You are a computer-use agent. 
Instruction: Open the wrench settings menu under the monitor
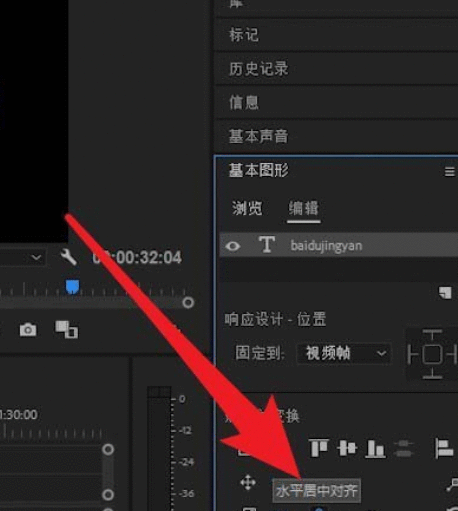click(x=69, y=257)
